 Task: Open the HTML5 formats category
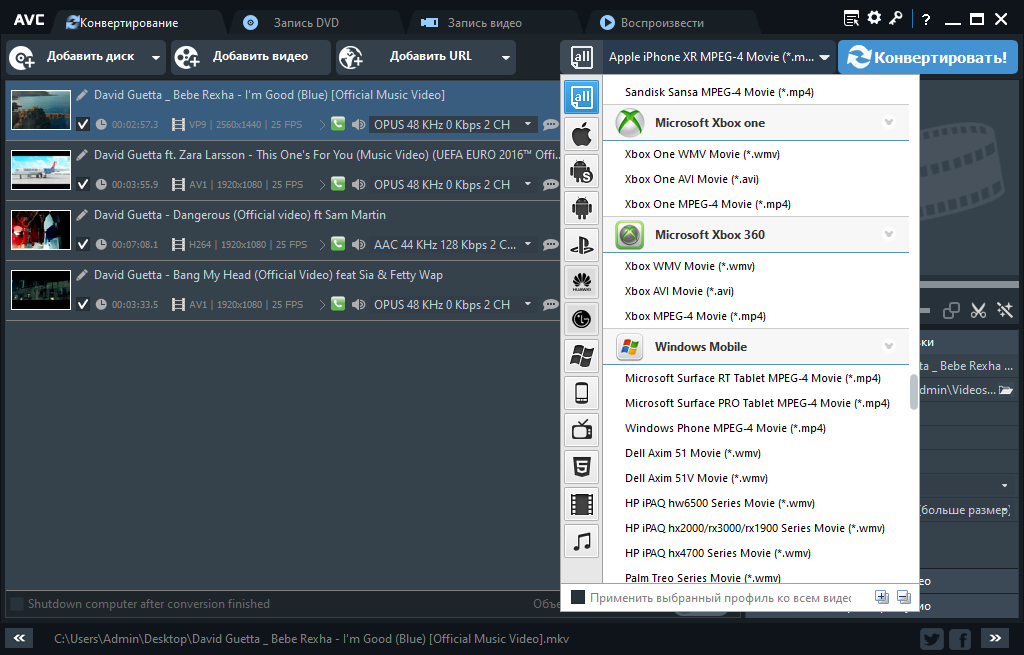(581, 466)
